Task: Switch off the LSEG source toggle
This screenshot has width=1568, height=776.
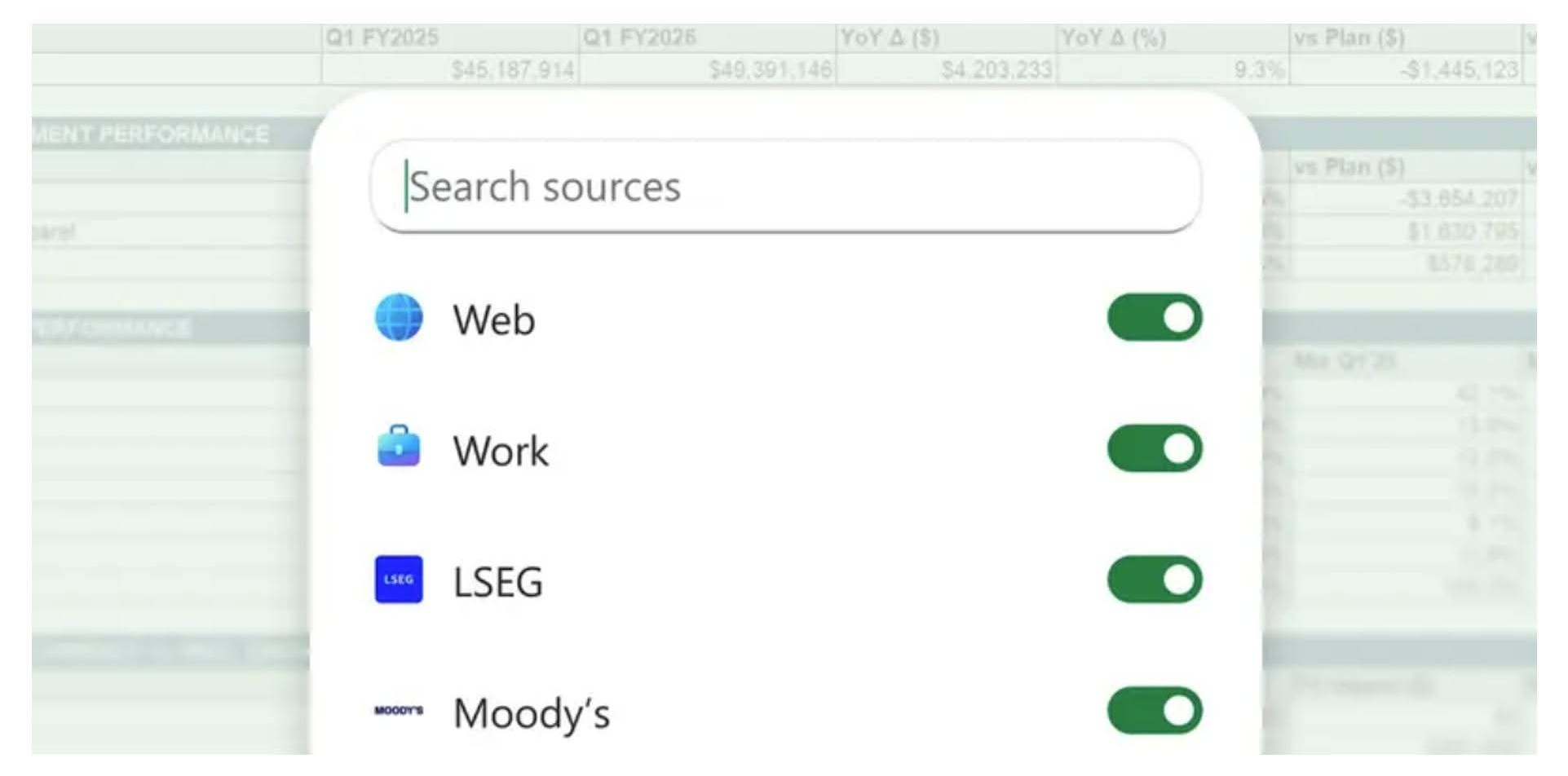Action: pos(1155,580)
